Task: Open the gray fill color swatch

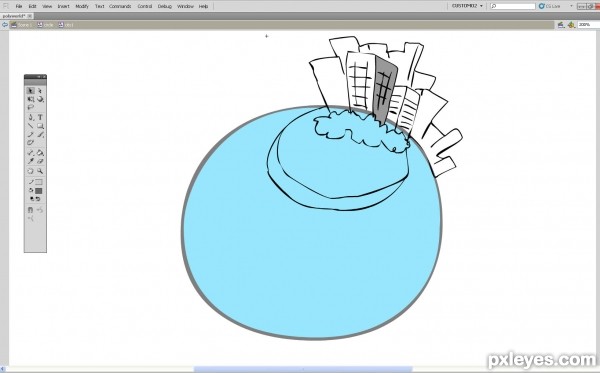Action: pos(39,191)
